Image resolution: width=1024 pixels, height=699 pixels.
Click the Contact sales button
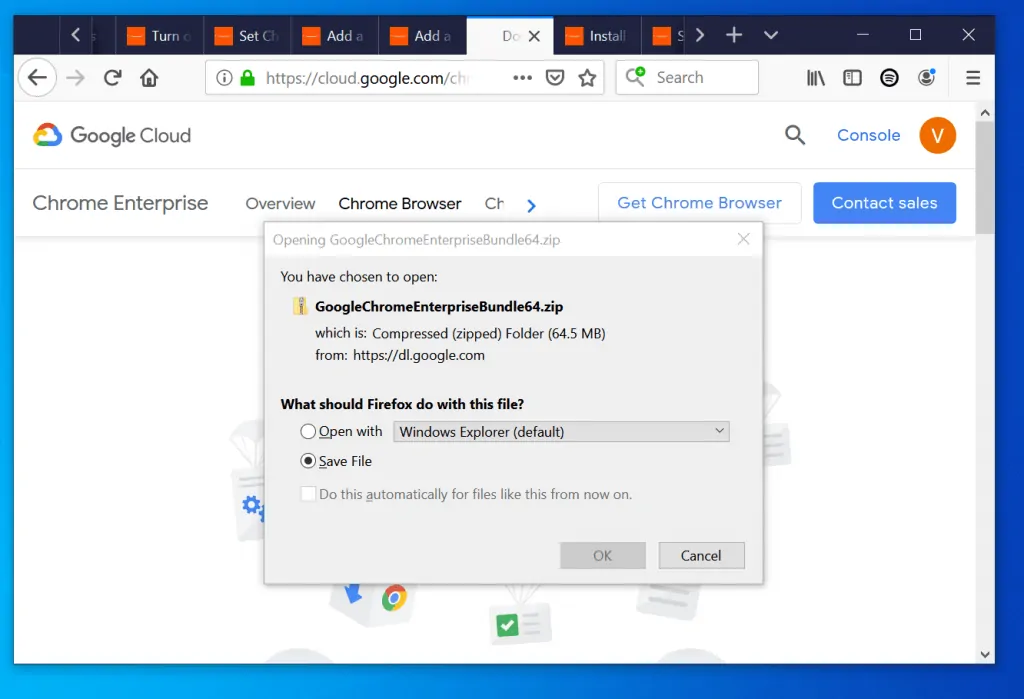pos(884,203)
